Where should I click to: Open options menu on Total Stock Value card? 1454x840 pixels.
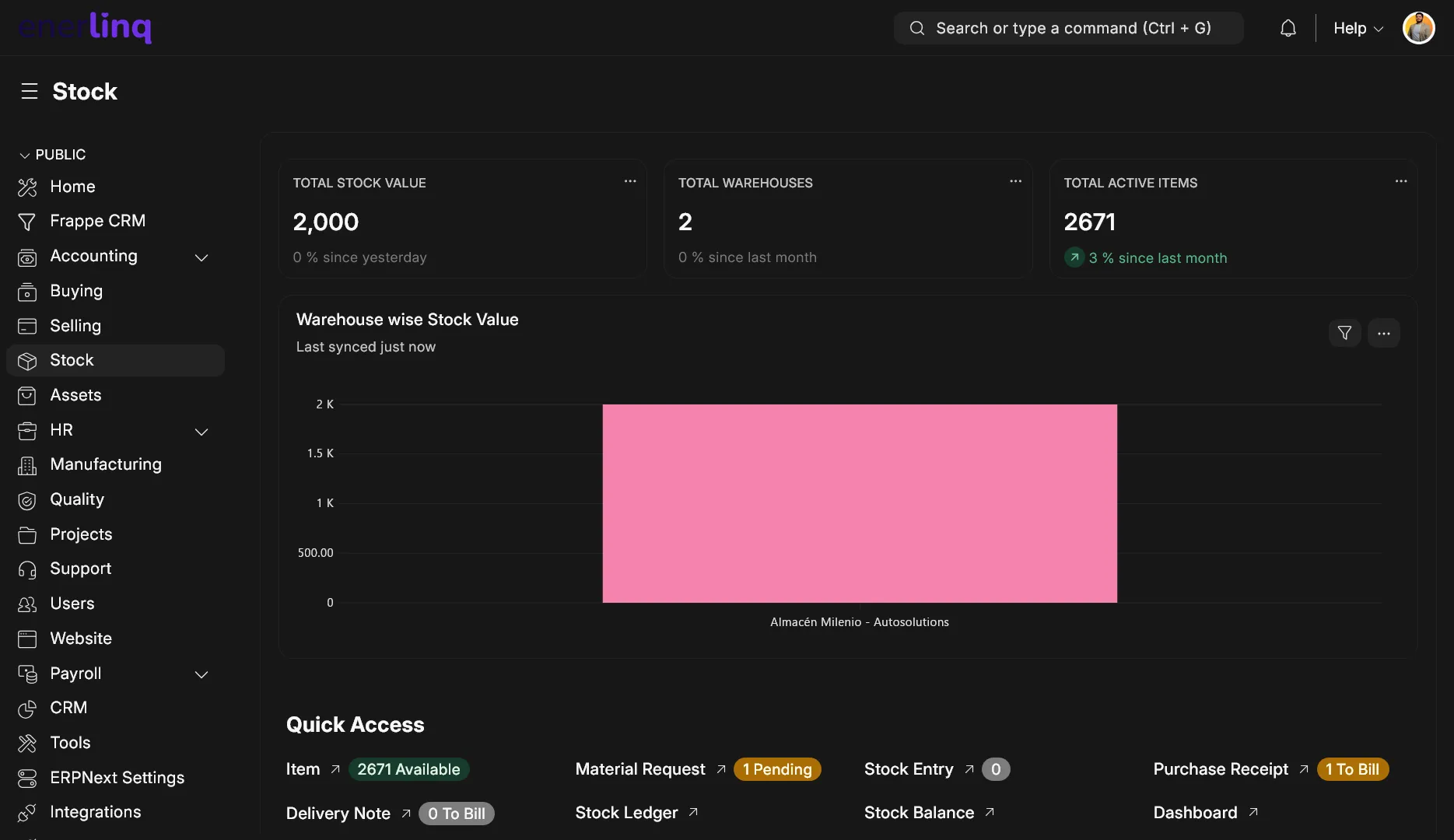tap(629, 181)
